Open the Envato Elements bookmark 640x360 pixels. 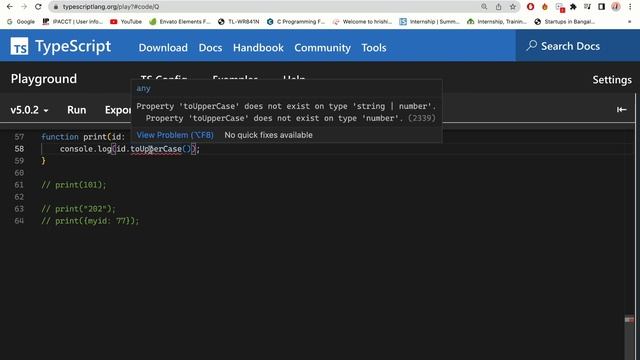point(180,22)
